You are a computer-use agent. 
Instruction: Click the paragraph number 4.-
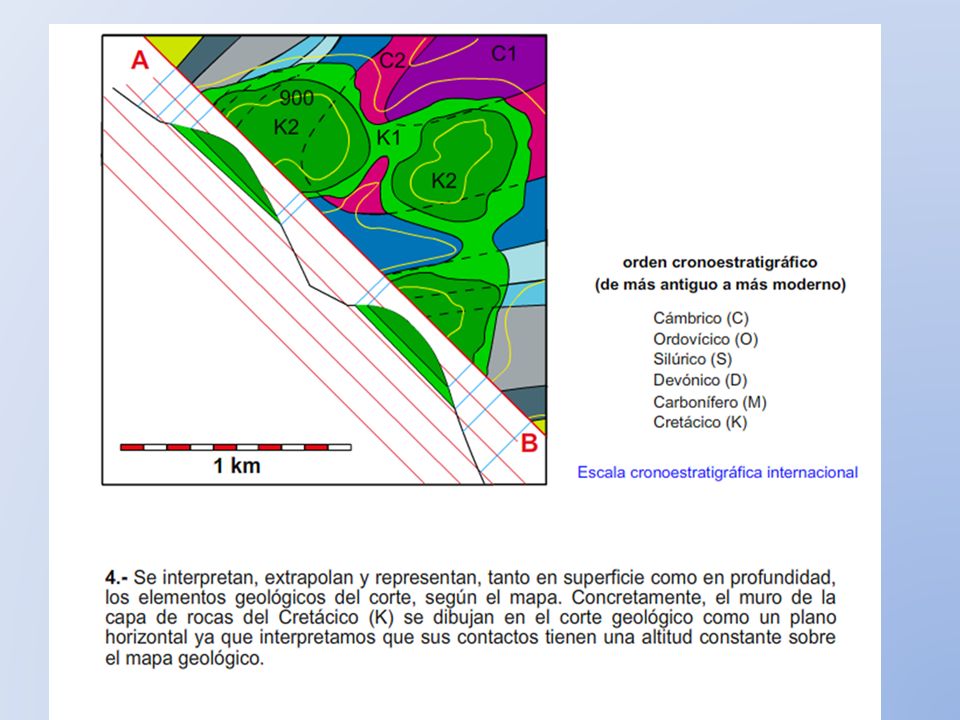tap(116, 577)
